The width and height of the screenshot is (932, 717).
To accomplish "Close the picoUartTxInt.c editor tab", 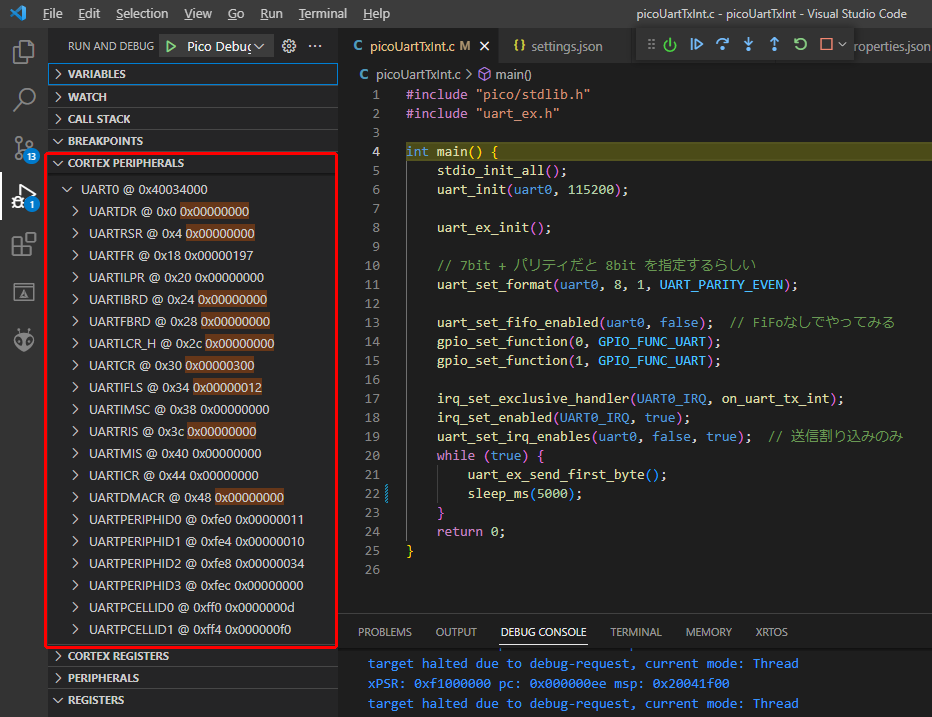I will [x=485, y=46].
